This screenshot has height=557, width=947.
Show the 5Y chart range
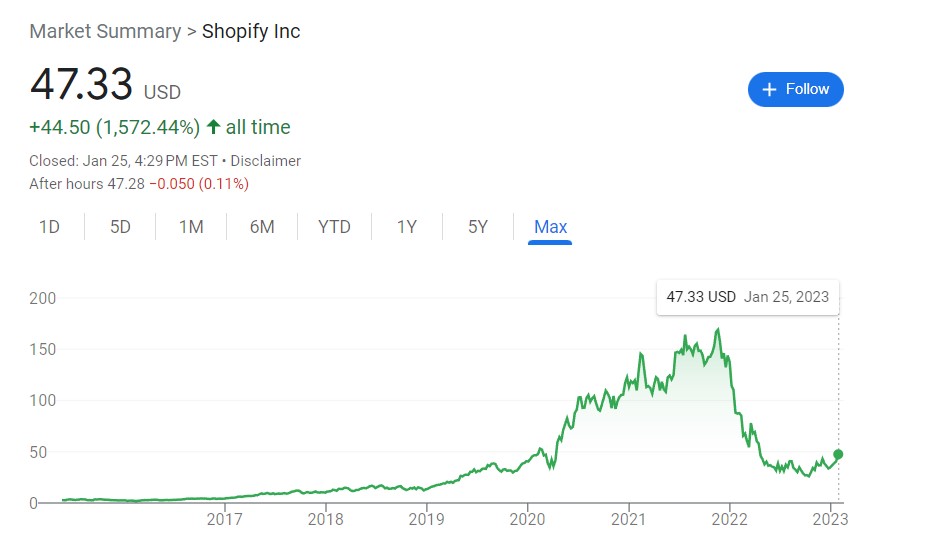478,227
